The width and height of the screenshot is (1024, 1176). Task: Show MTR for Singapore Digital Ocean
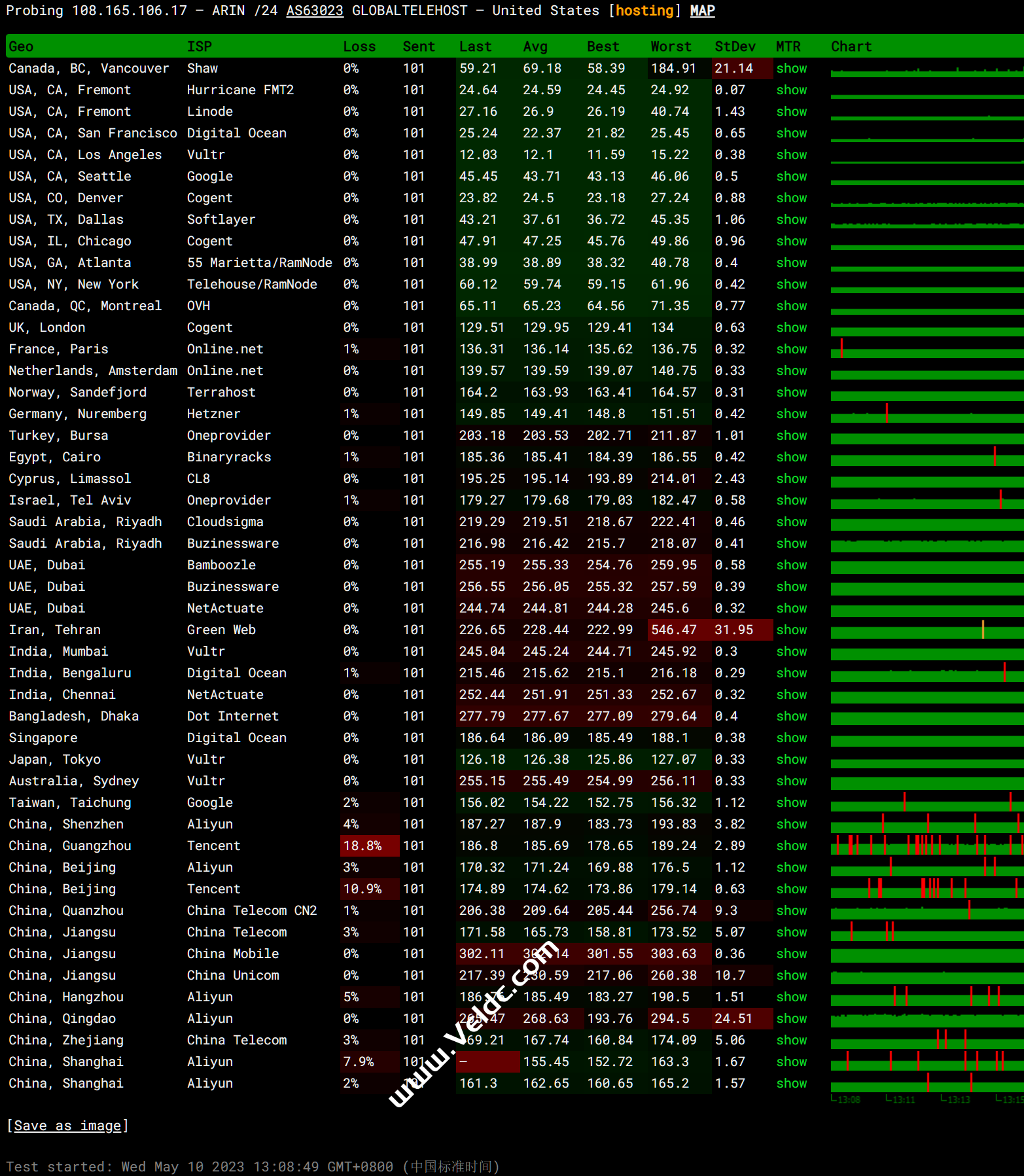791,738
